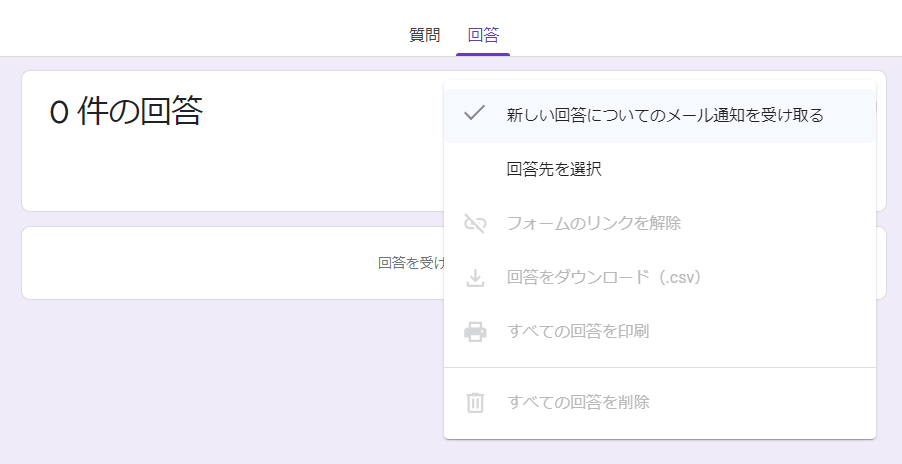Viewport: 902px width, 464px height.
Task: Click the download icon for the CSV option
Action: click(475, 279)
